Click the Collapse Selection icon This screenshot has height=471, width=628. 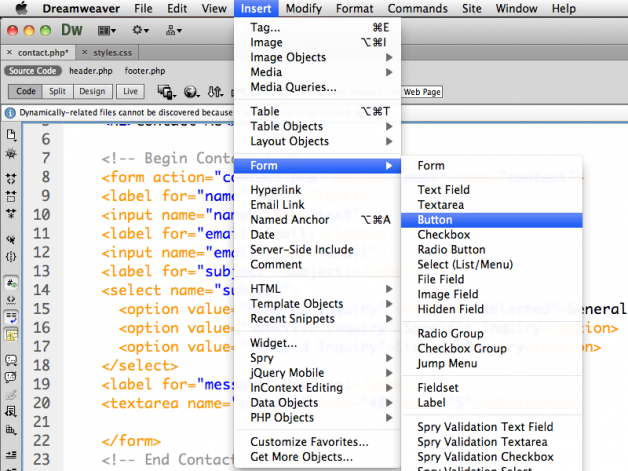click(11, 196)
